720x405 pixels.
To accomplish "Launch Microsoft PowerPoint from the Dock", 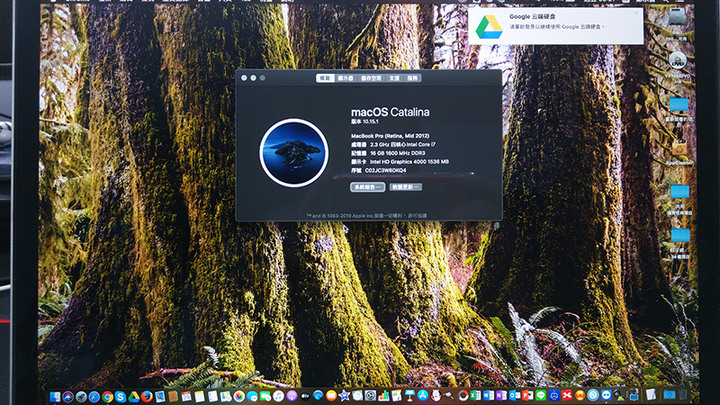I will coord(528,396).
